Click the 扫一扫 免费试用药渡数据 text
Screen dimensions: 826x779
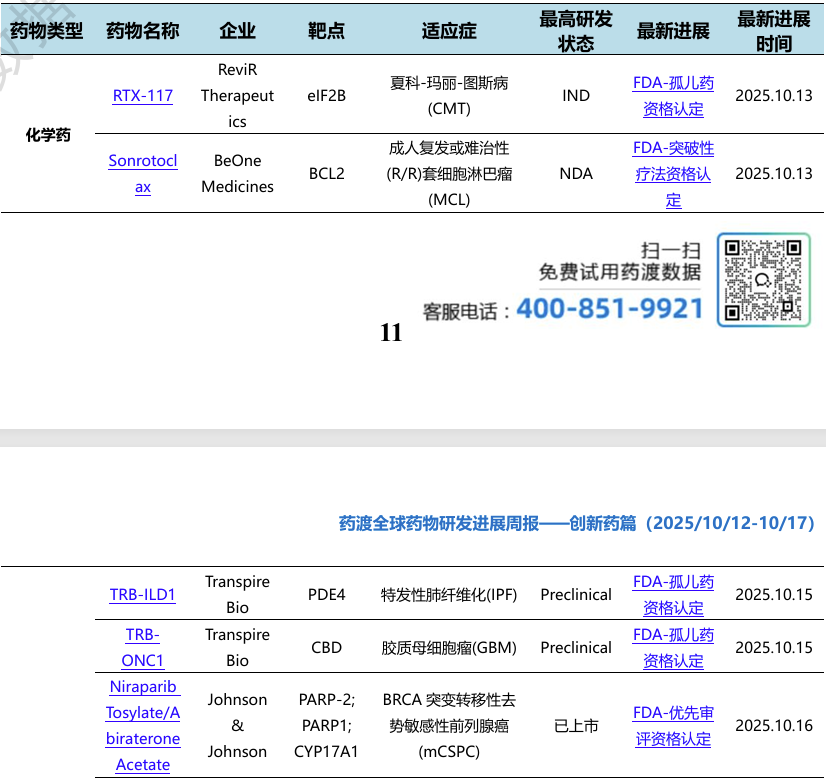(x=620, y=261)
